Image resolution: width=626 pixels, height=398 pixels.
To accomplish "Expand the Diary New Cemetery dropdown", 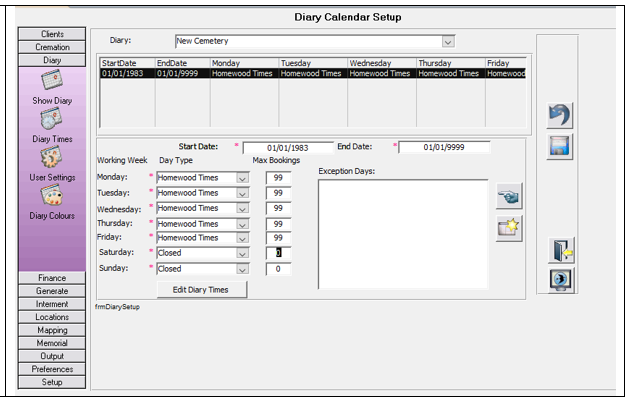I will (x=448, y=42).
